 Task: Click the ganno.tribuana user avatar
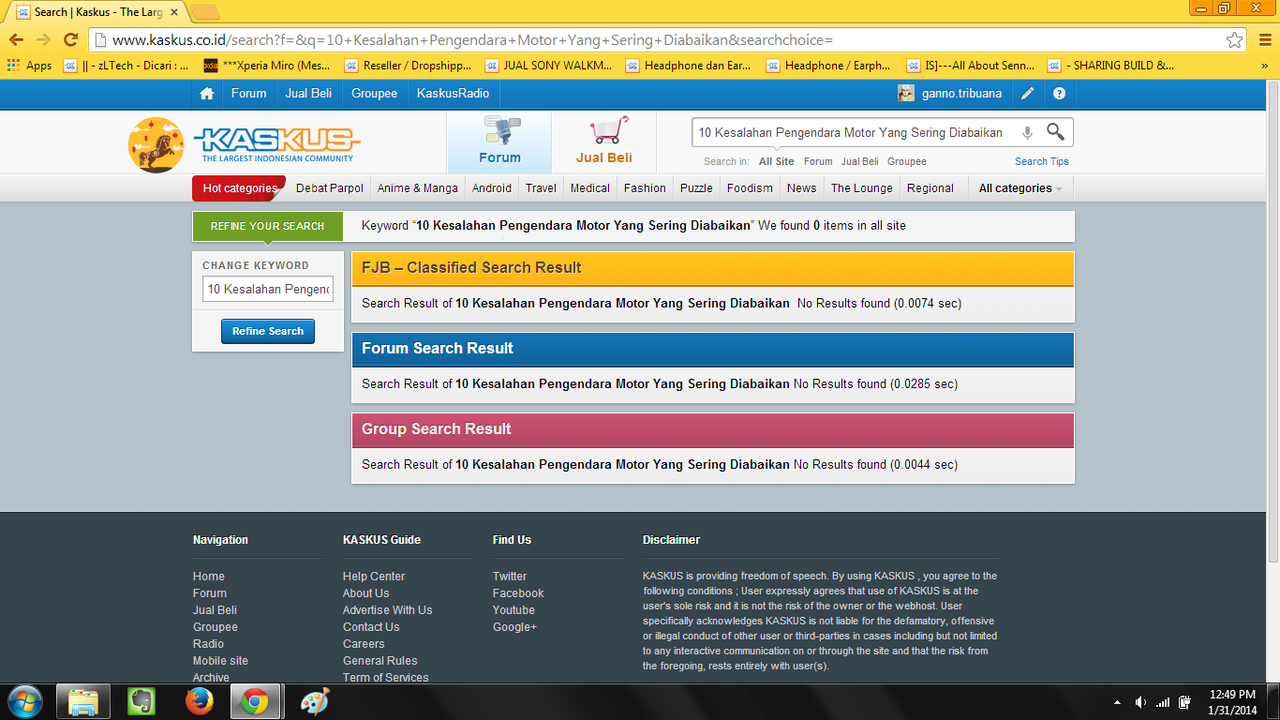coord(906,93)
